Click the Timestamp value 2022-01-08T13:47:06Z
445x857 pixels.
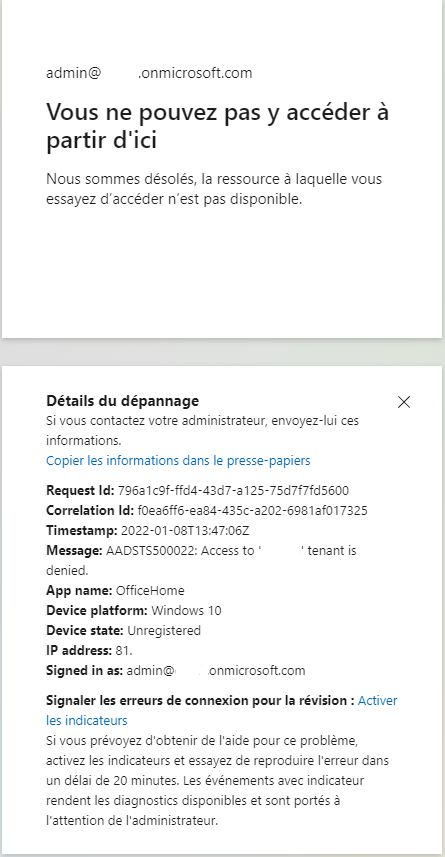tap(185, 531)
